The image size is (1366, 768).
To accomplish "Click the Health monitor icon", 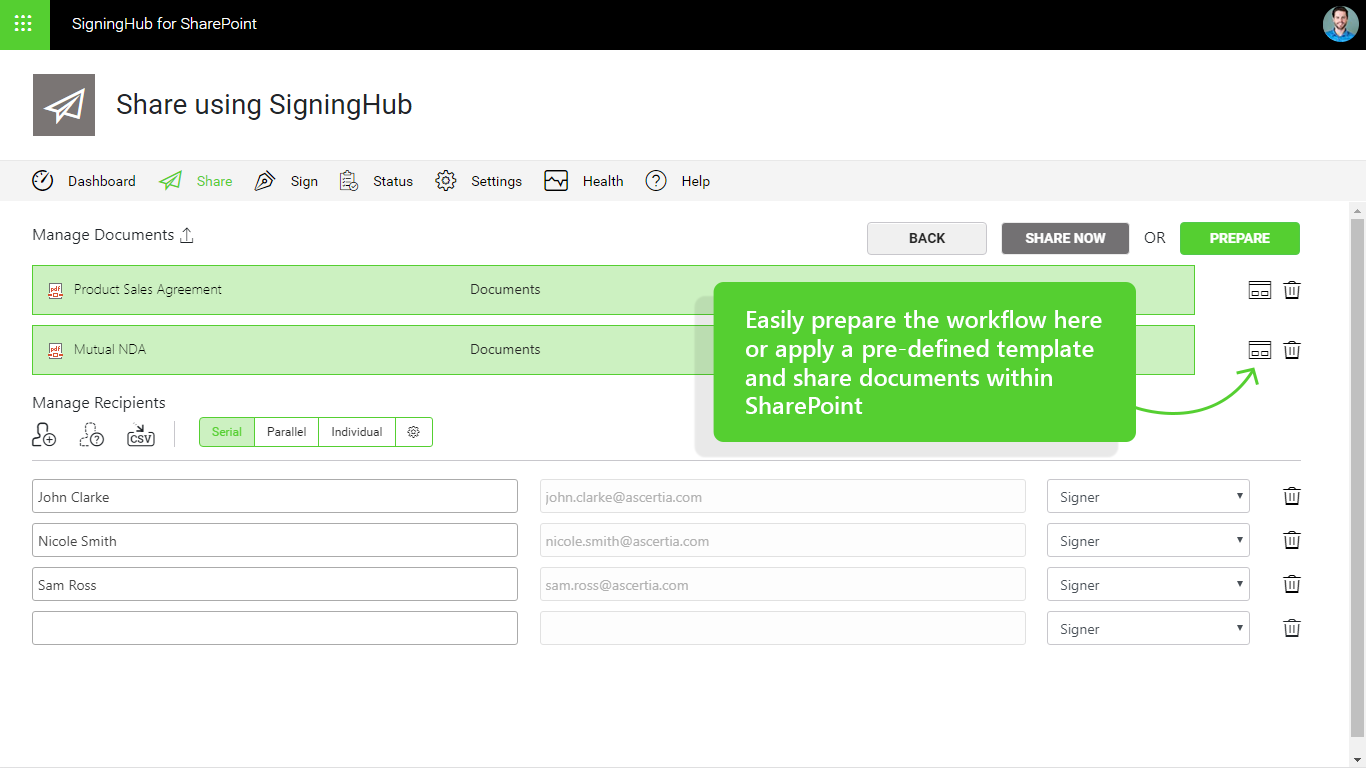I will click(556, 181).
